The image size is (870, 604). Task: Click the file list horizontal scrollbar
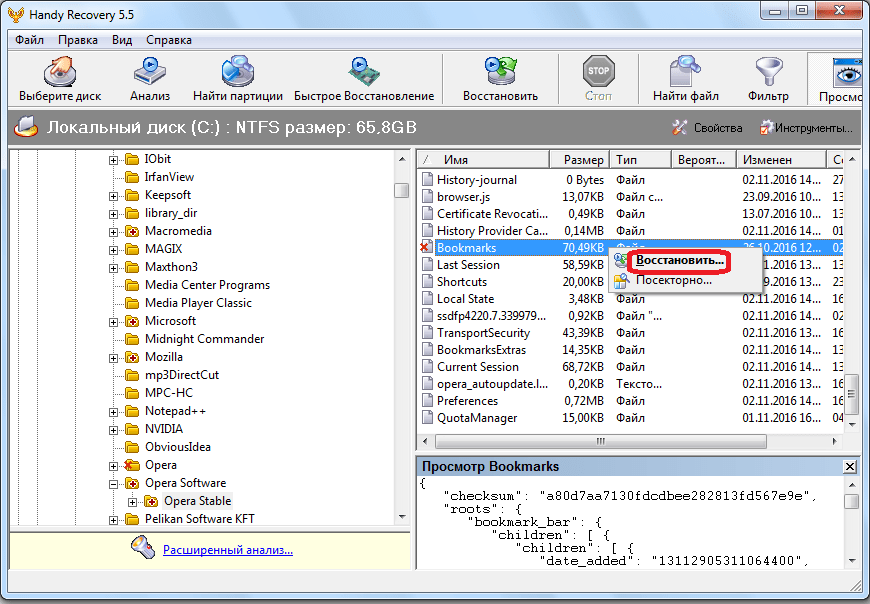pyautogui.click(x=600, y=441)
